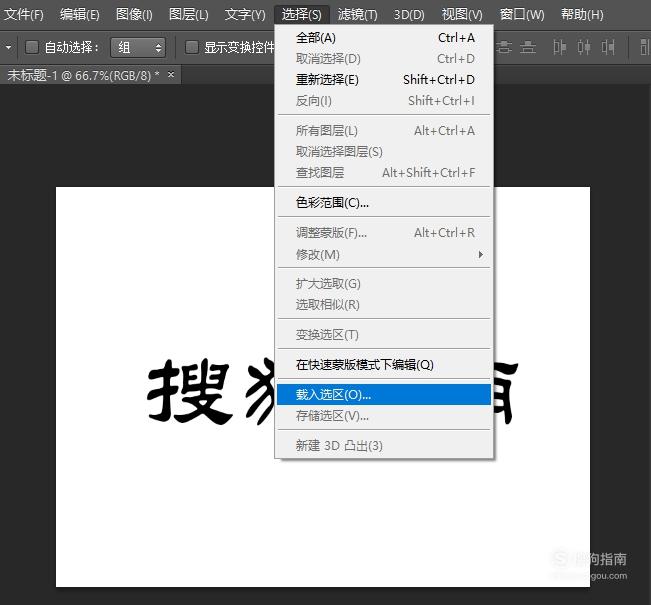651x605 pixels.
Task: Open the 文字(Y) menu
Action: click(x=245, y=15)
